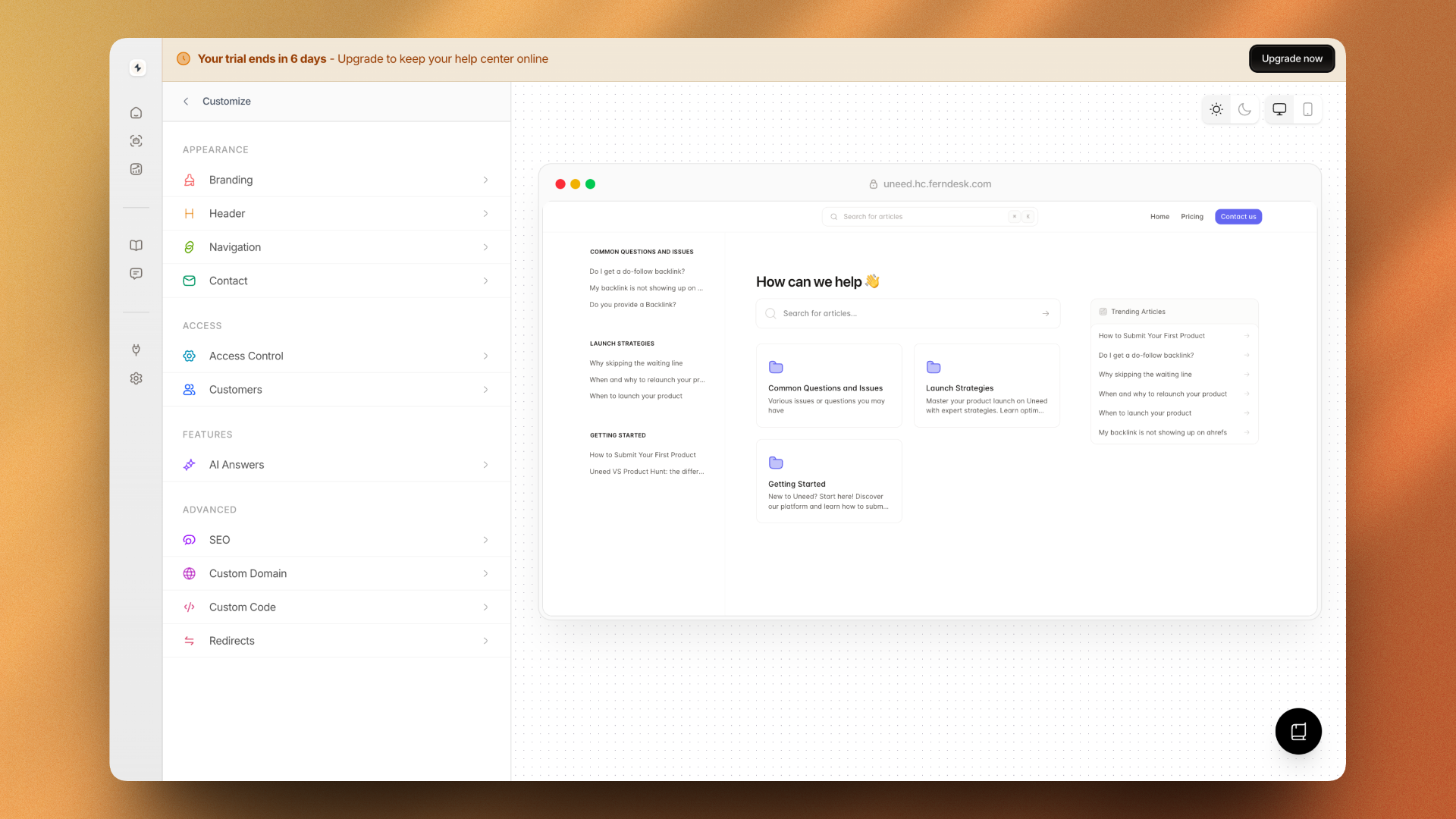Screen dimensions: 1456x819
Task: Switch preview to light mode
Action: [x=1216, y=109]
